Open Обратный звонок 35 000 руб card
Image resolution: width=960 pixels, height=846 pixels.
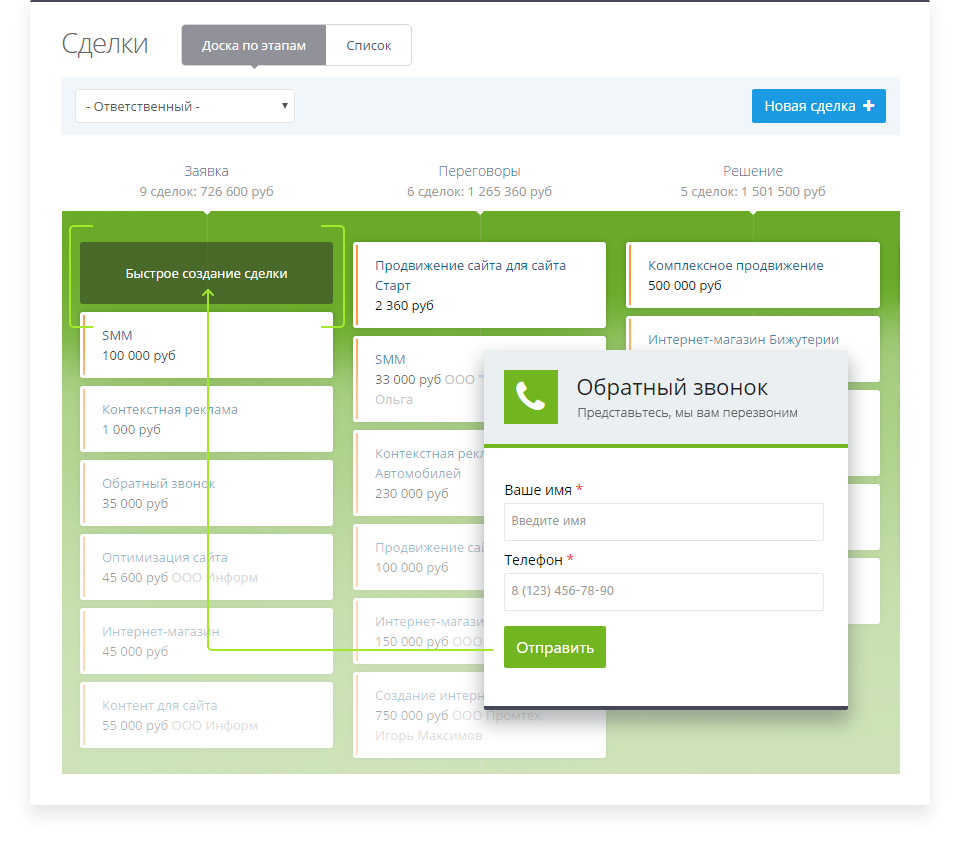pyautogui.click(x=206, y=493)
